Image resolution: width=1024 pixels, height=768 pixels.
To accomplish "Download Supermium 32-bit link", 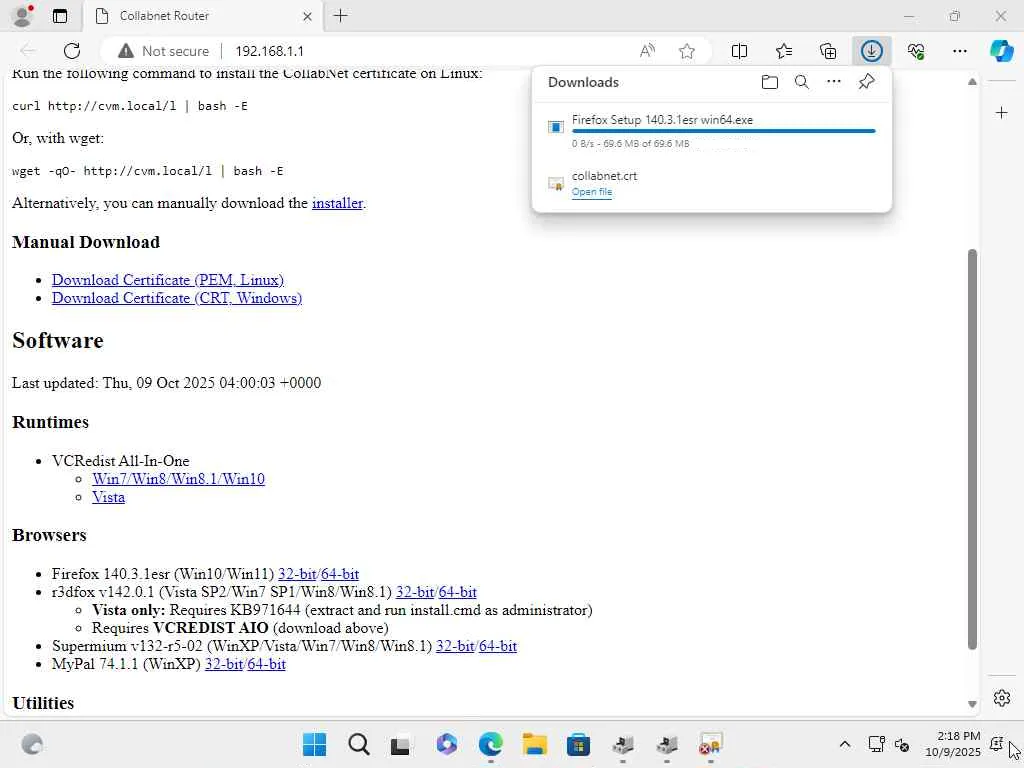I will 455,646.
